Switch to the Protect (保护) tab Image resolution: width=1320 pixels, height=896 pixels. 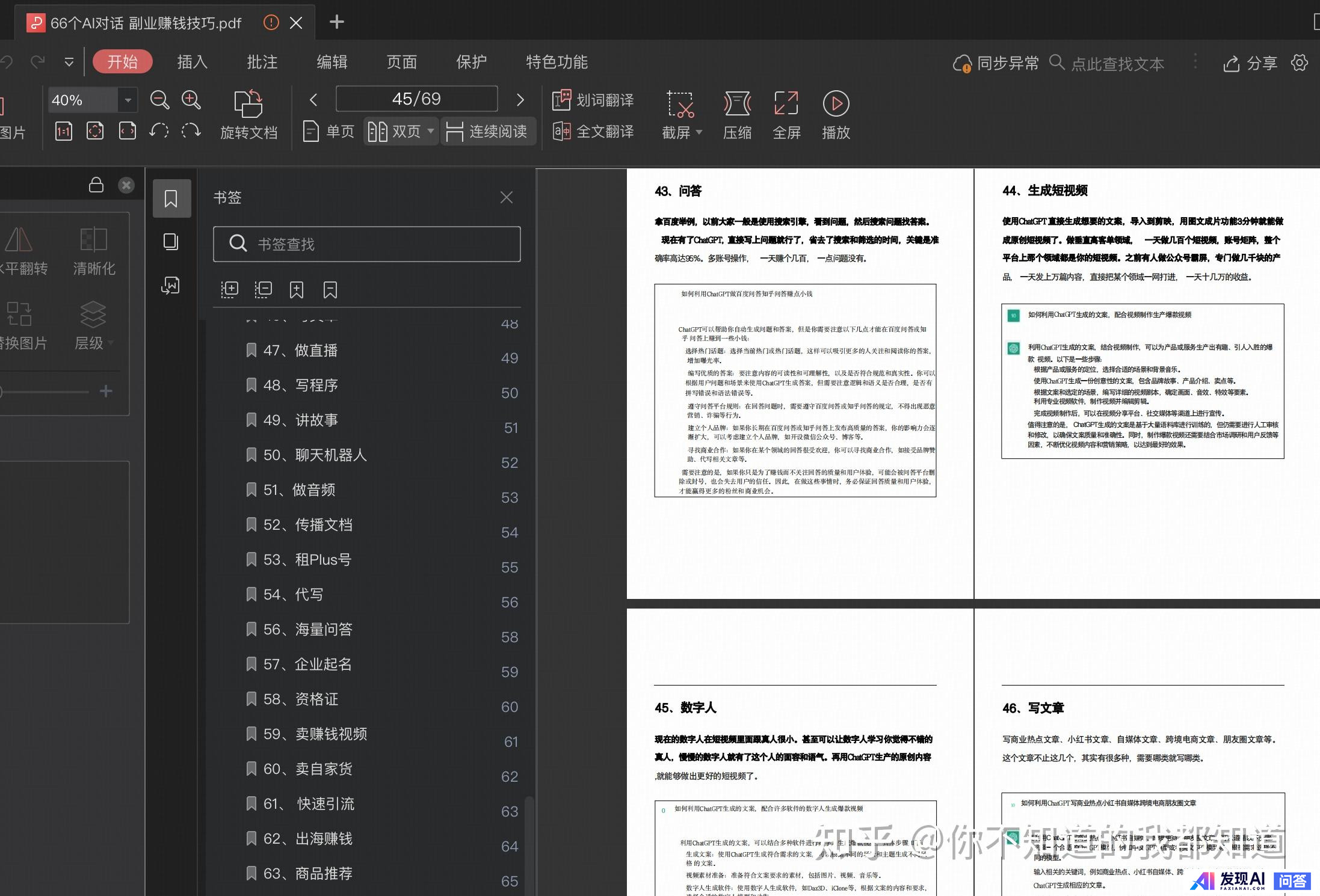(x=471, y=62)
